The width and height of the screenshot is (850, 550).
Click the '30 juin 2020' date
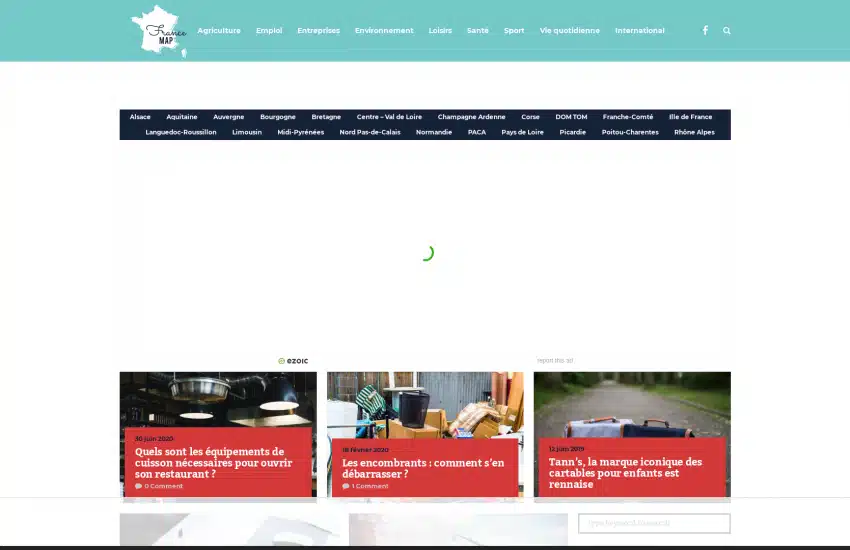tap(154, 438)
